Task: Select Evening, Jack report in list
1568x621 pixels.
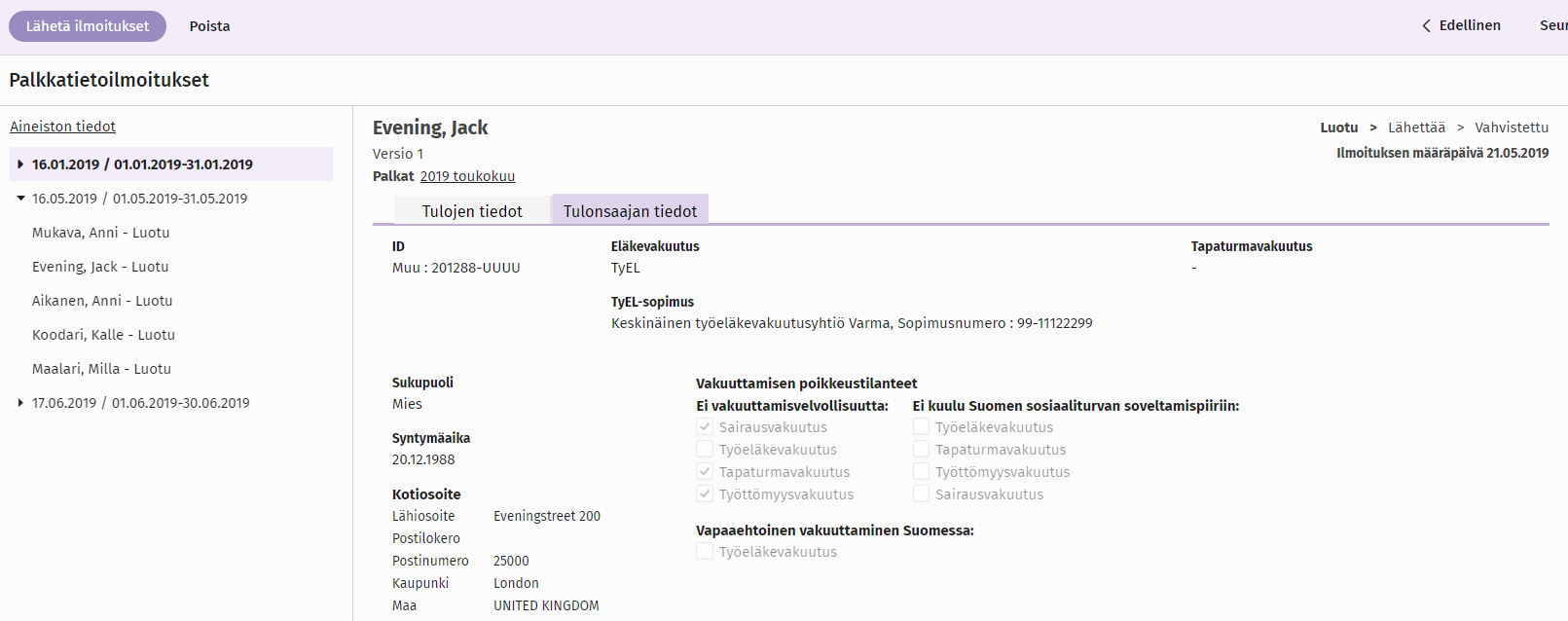Action: point(100,267)
